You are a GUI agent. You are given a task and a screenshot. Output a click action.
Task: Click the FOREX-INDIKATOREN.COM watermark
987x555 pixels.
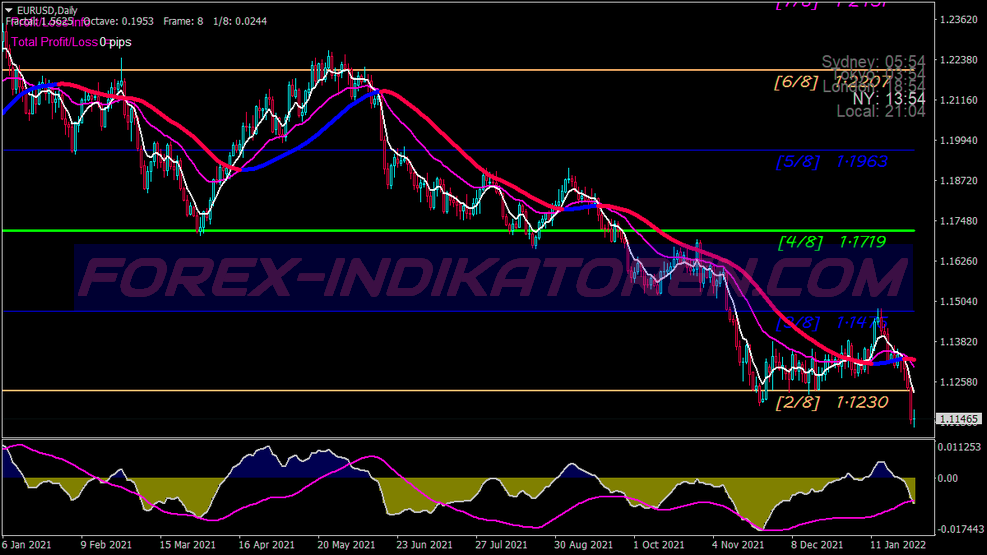coord(493,278)
